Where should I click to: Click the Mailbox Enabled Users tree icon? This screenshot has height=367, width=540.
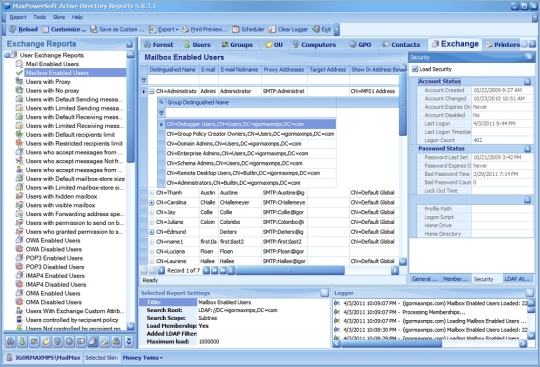19,73
